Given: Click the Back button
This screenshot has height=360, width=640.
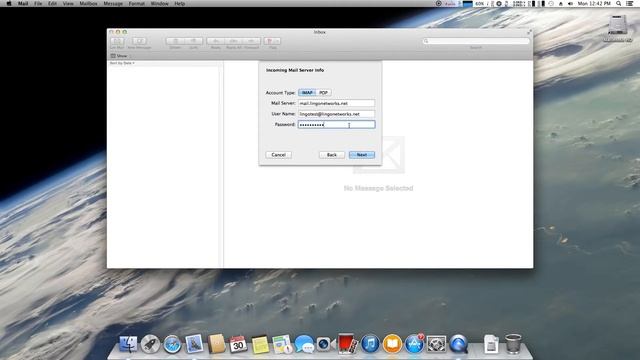Looking at the screenshot, I should point(332,155).
